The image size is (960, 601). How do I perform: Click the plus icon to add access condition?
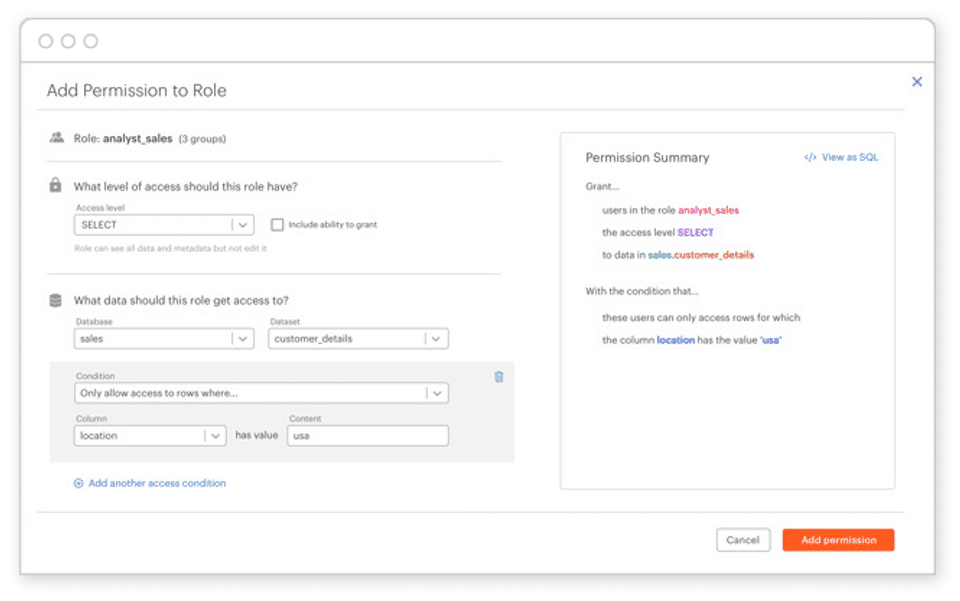pyautogui.click(x=78, y=483)
